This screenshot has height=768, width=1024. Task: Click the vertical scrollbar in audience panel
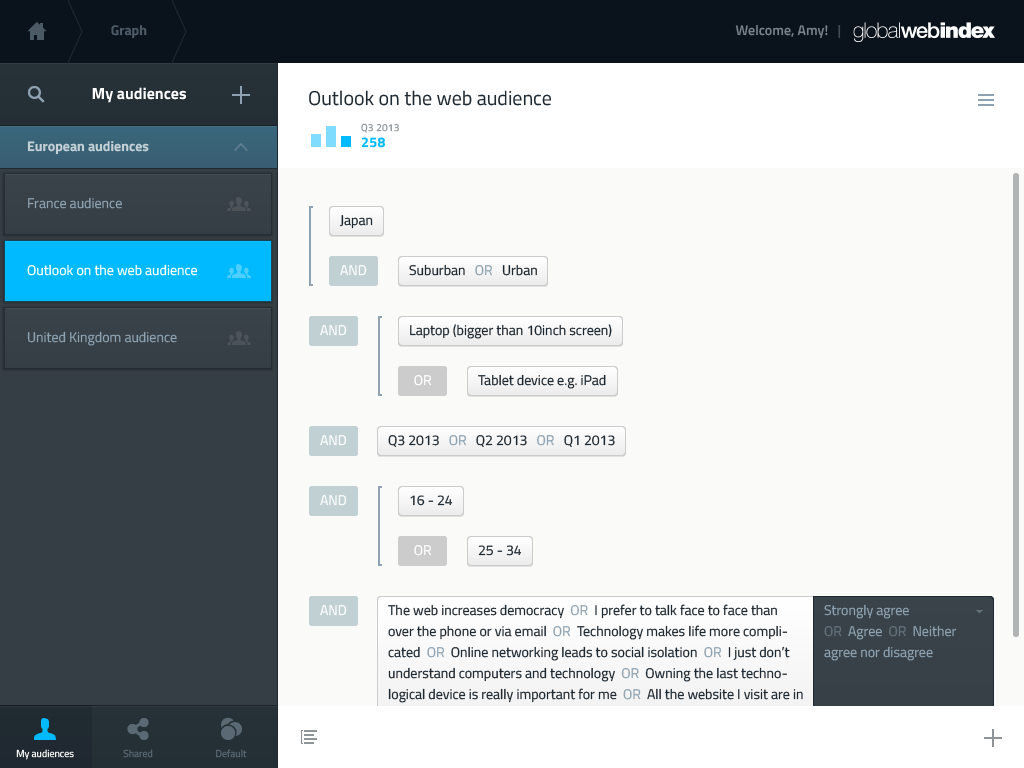click(x=1016, y=400)
